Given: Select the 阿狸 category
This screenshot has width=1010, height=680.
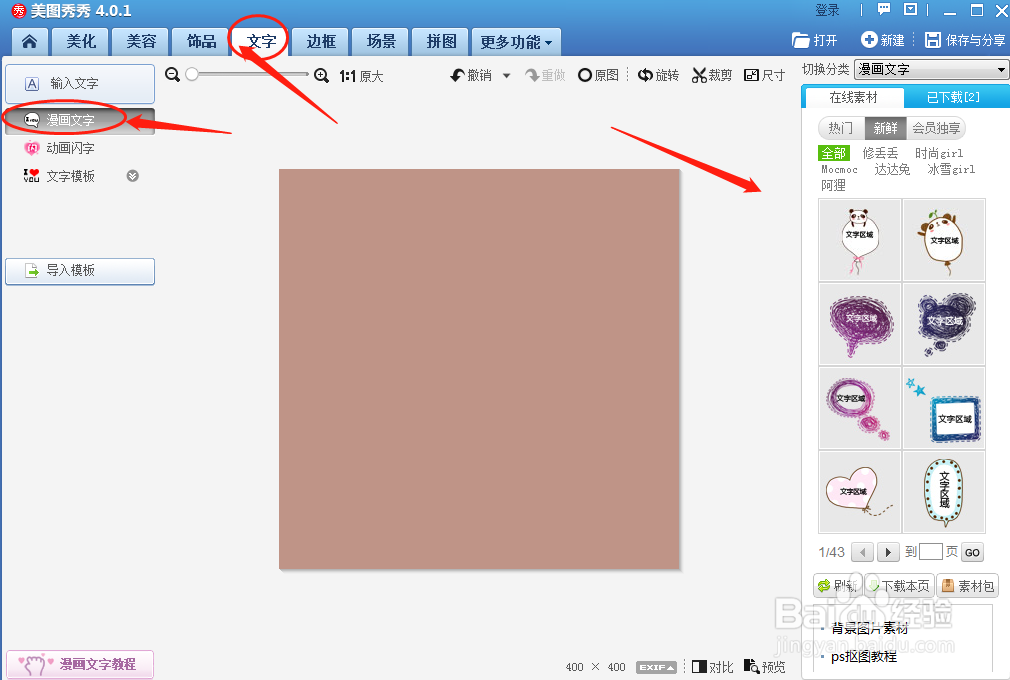Looking at the screenshot, I should click(833, 185).
